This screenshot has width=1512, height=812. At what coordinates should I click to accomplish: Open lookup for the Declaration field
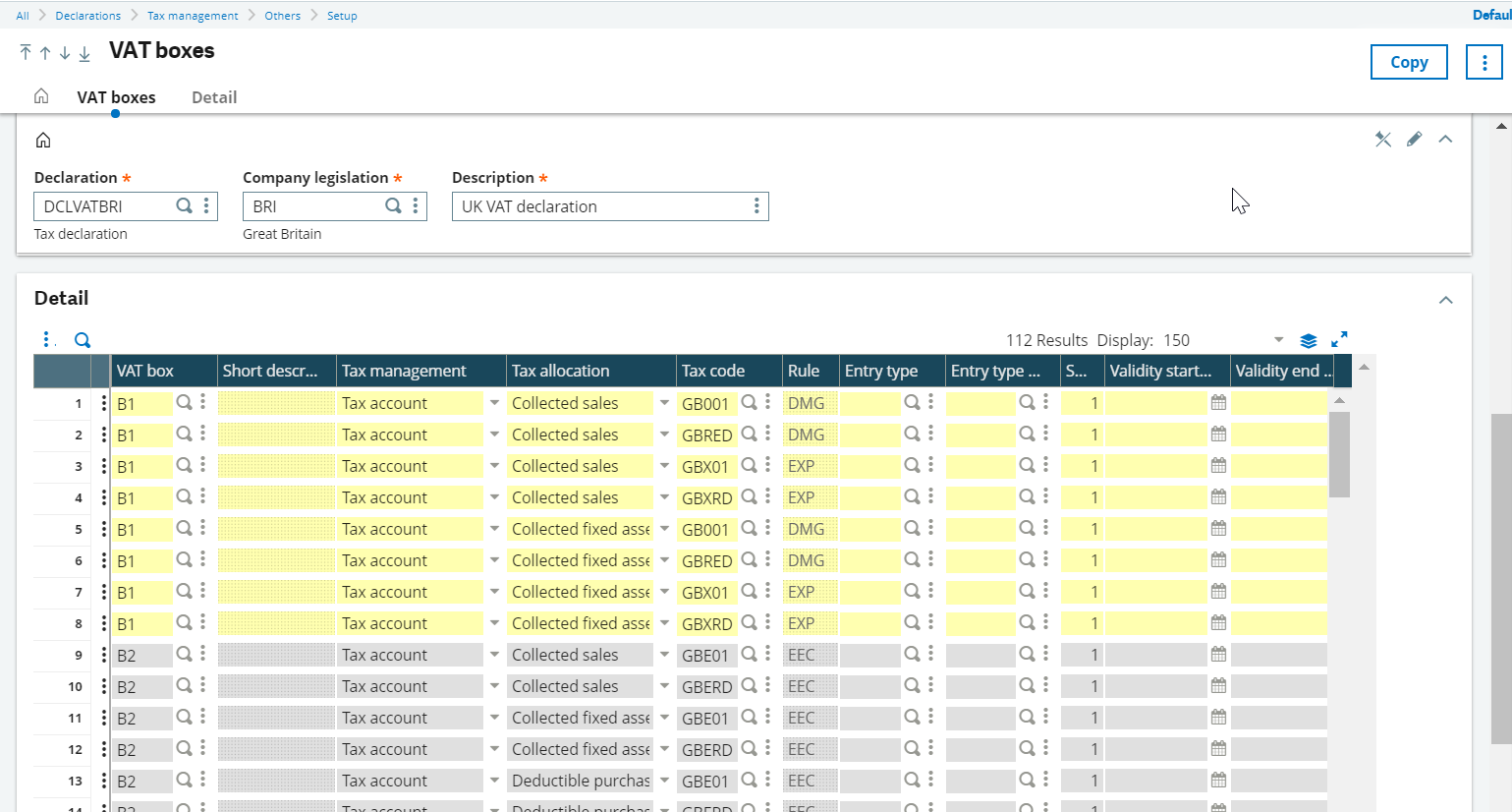pyautogui.click(x=184, y=206)
